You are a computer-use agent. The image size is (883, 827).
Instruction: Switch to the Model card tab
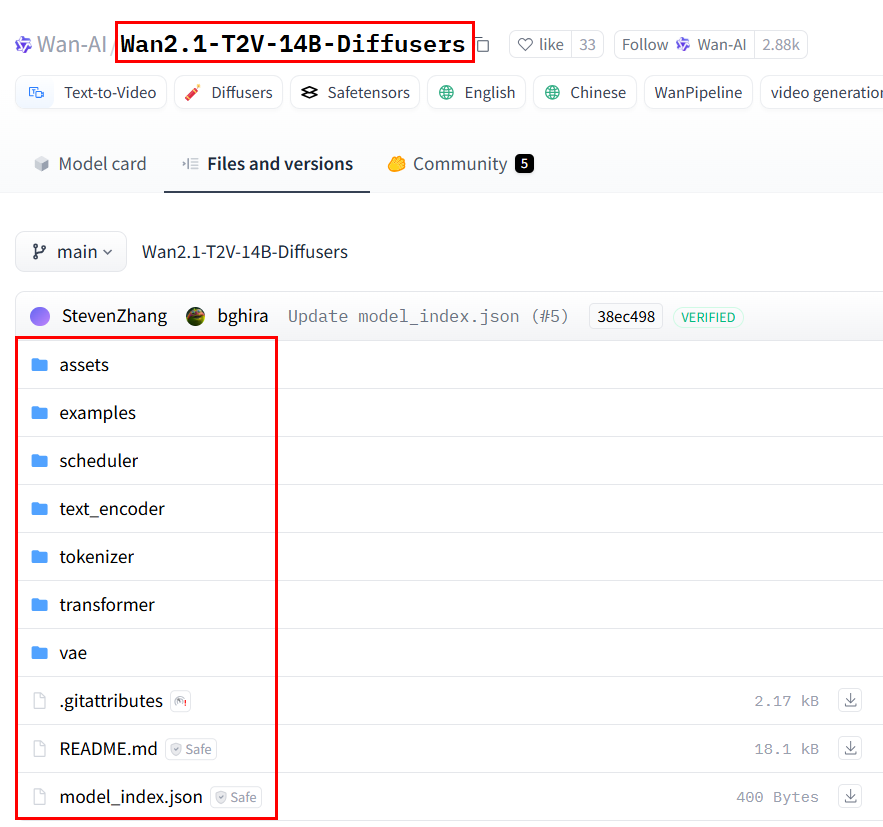coord(90,164)
